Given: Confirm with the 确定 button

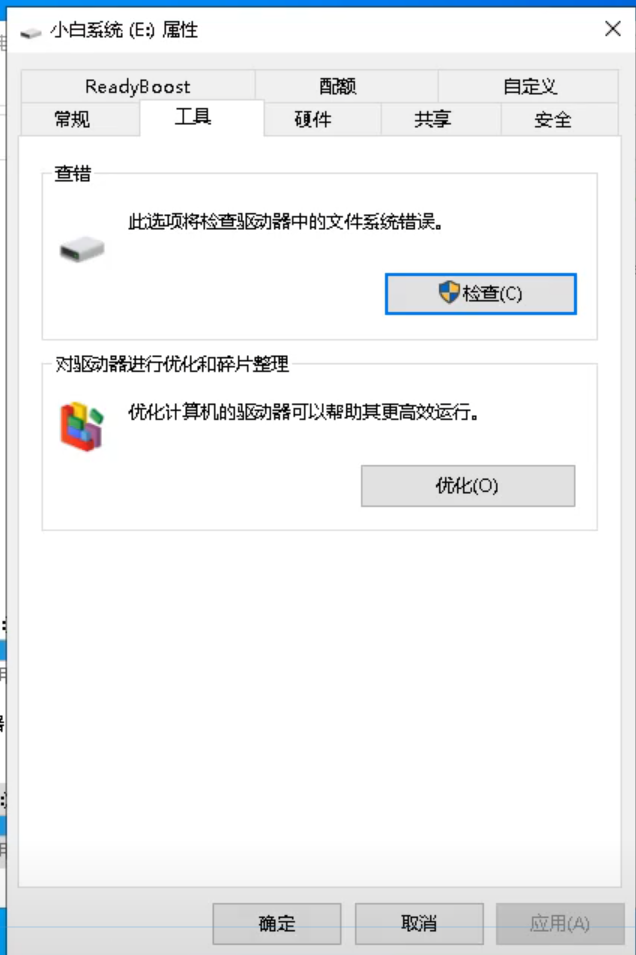Looking at the screenshot, I should point(277,923).
